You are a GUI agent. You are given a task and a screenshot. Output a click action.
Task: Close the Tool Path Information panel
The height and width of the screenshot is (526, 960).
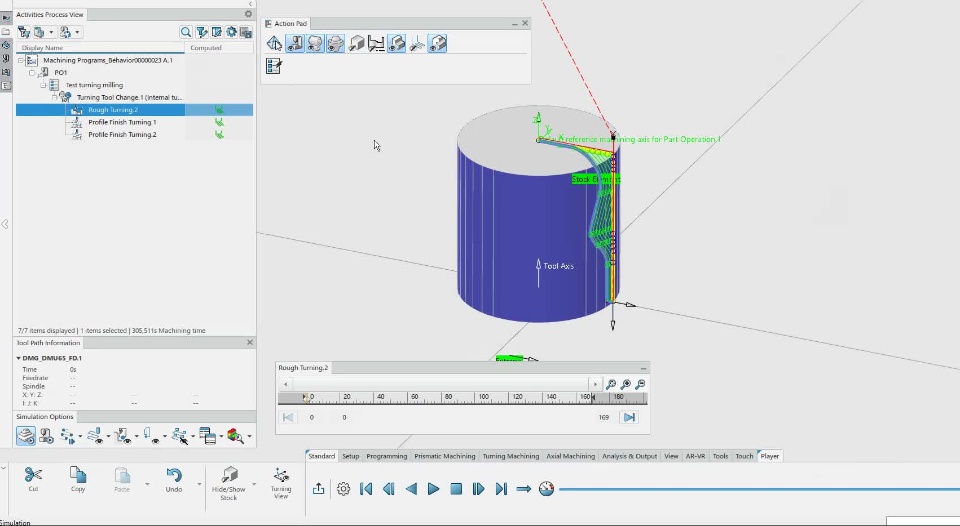(250, 343)
